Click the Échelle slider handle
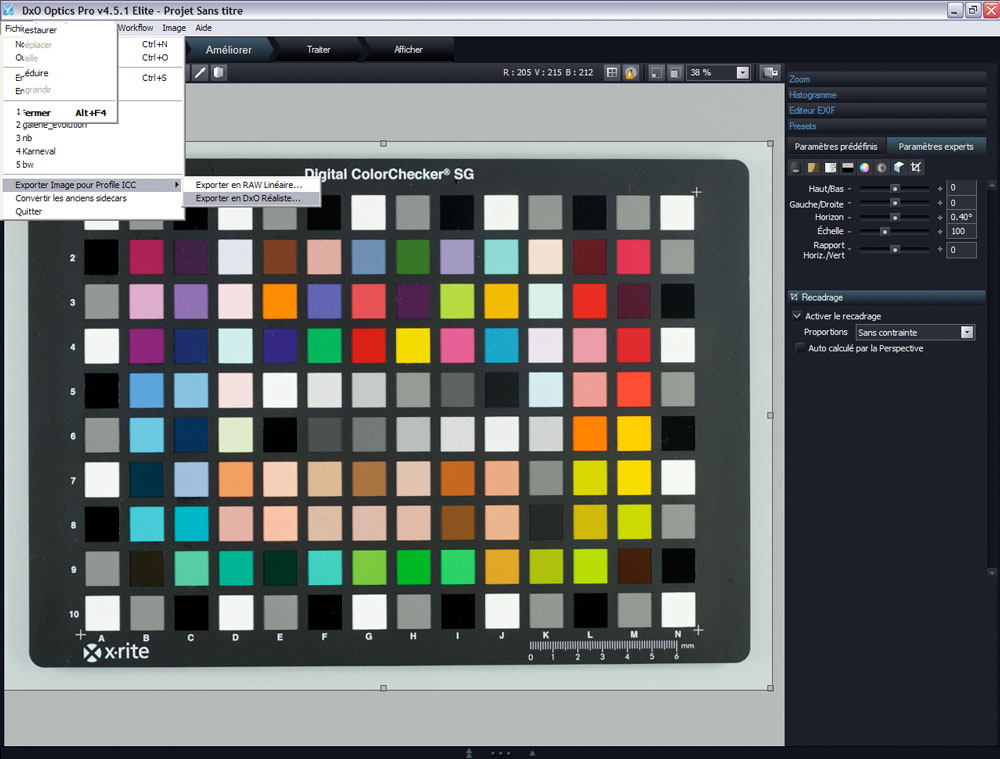Screen dimensions: 1000x759 pyautogui.click(x=885, y=232)
